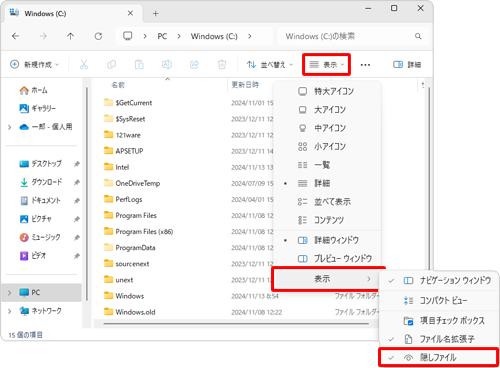500x368 pixels.
Task: Open ドキュメント in the sidebar
Action: pos(40,200)
